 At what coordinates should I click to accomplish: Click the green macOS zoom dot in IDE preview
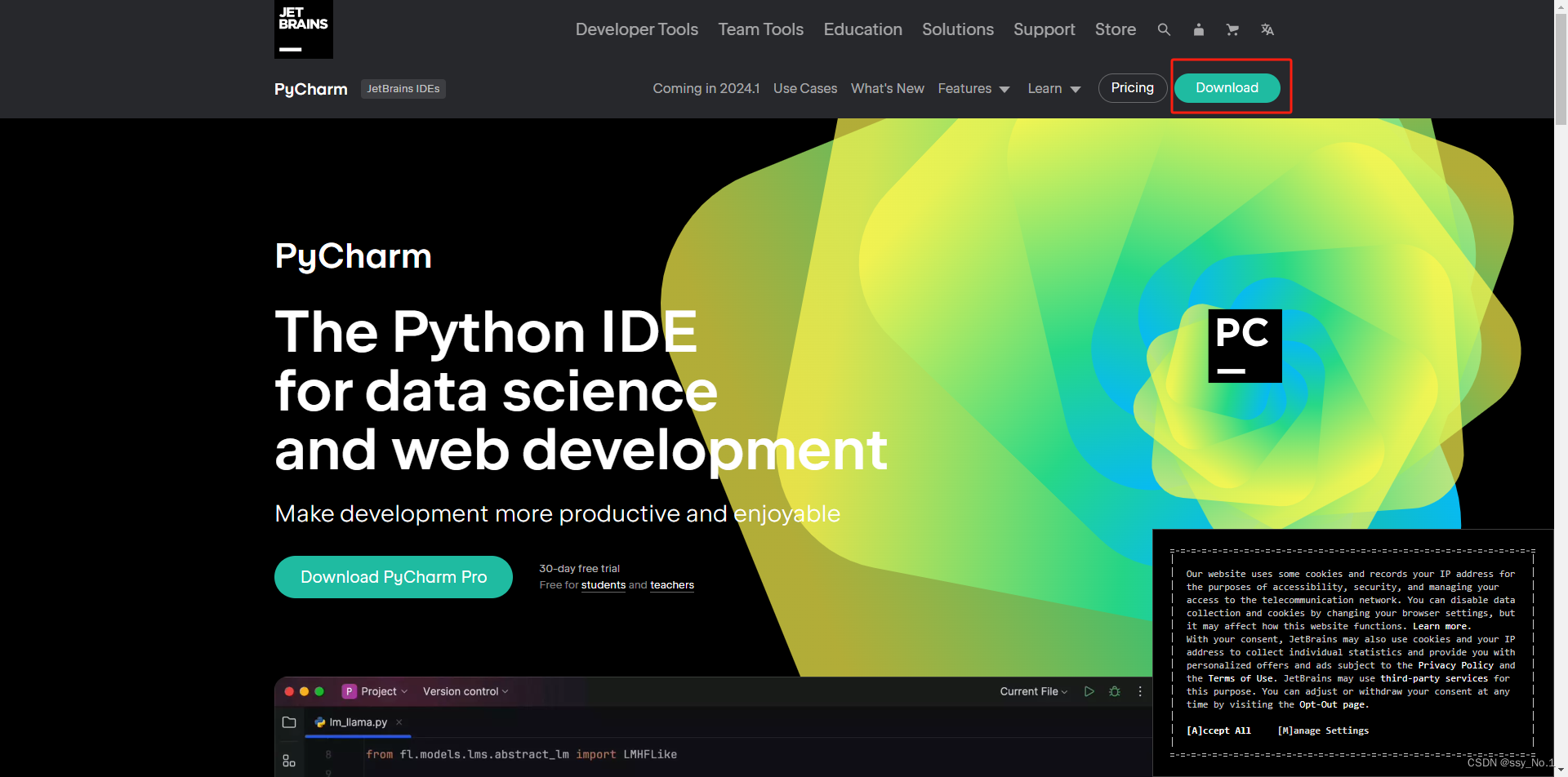319,691
